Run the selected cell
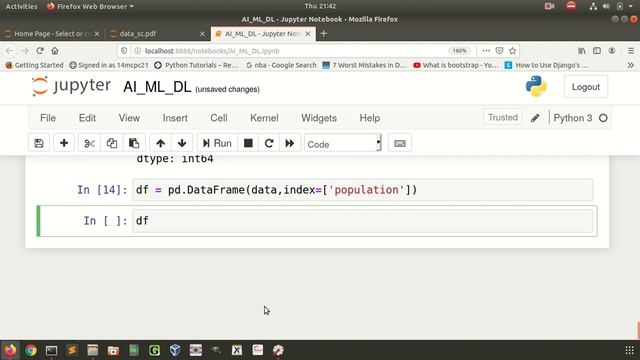This screenshot has width=640, height=360. point(217,143)
